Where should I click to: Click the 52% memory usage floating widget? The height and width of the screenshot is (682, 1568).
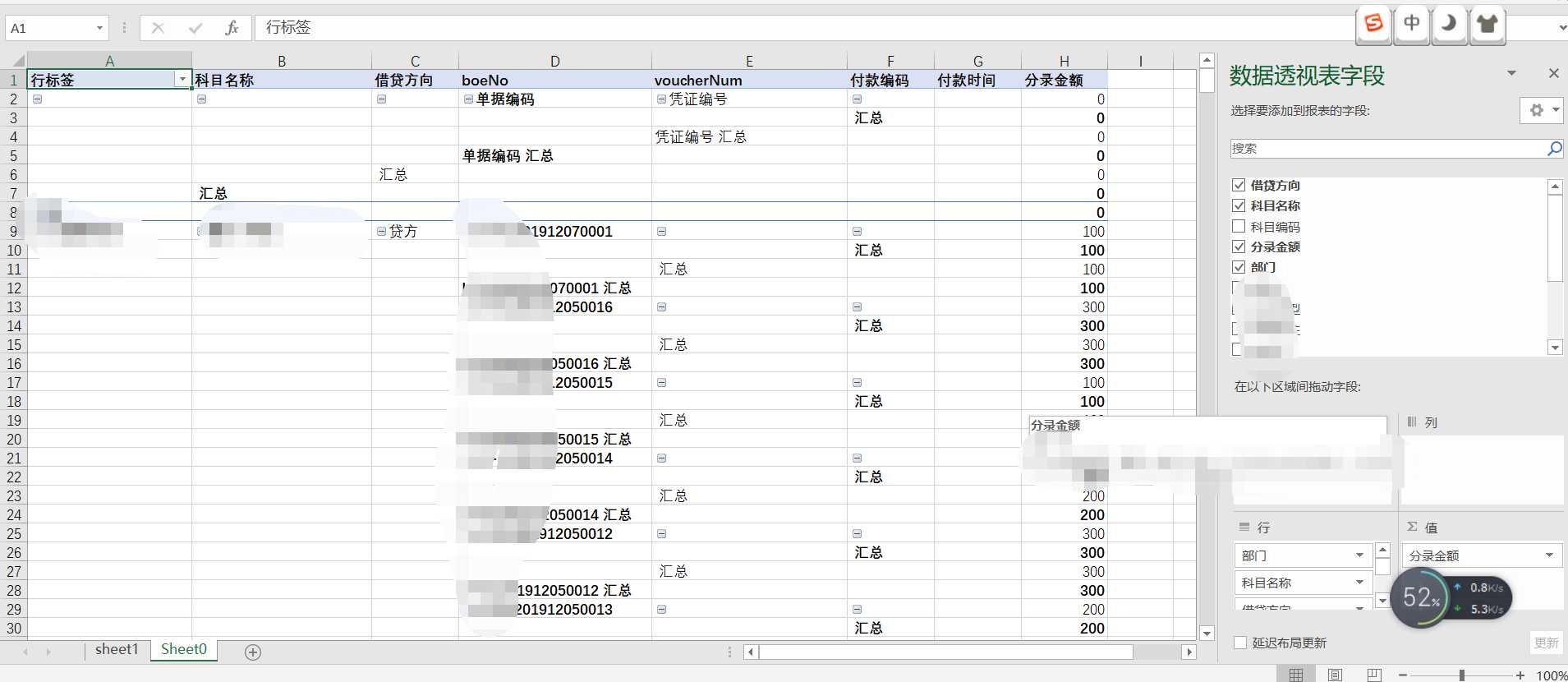[1422, 597]
